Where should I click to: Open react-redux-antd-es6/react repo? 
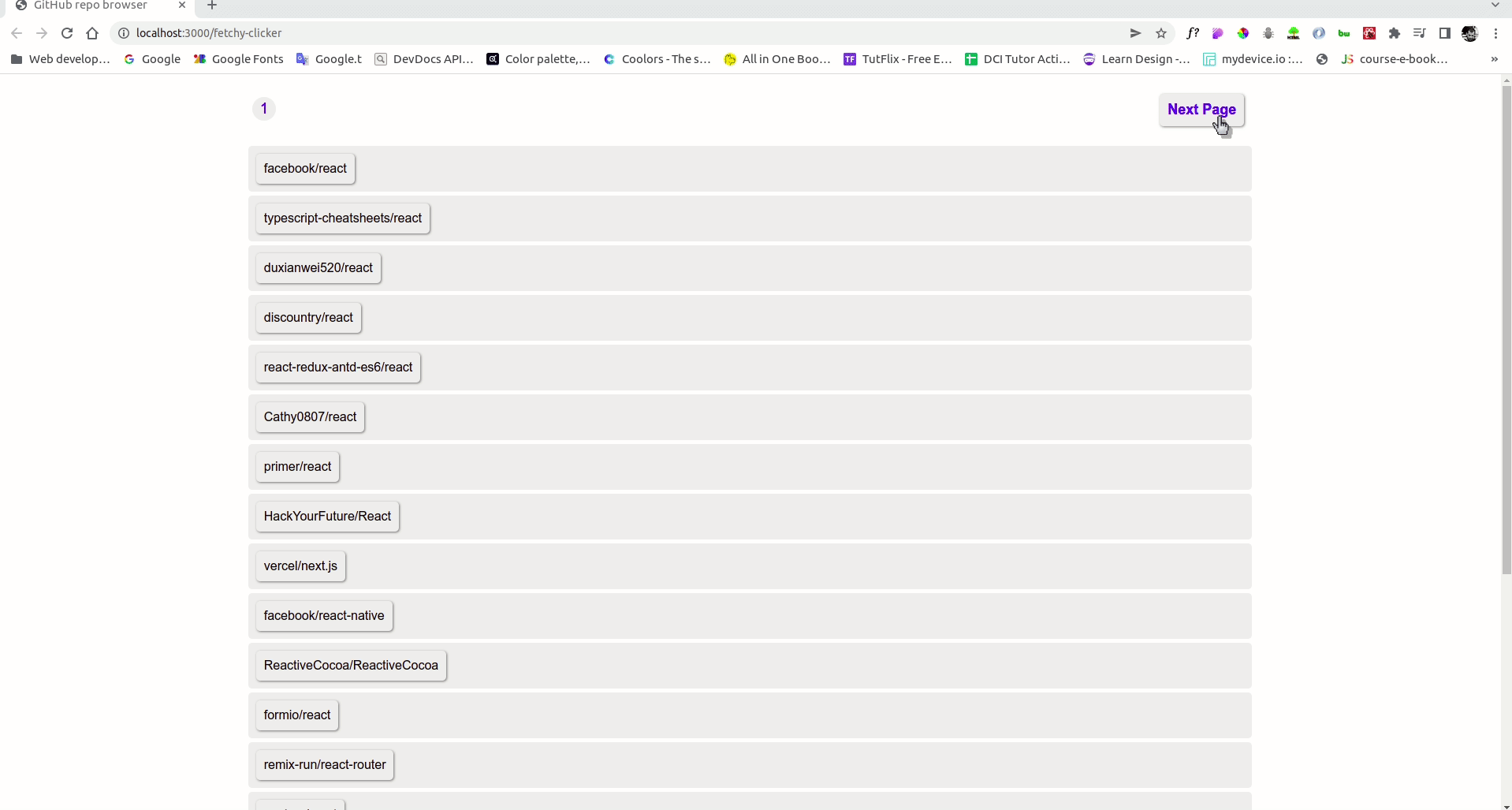pos(338,368)
